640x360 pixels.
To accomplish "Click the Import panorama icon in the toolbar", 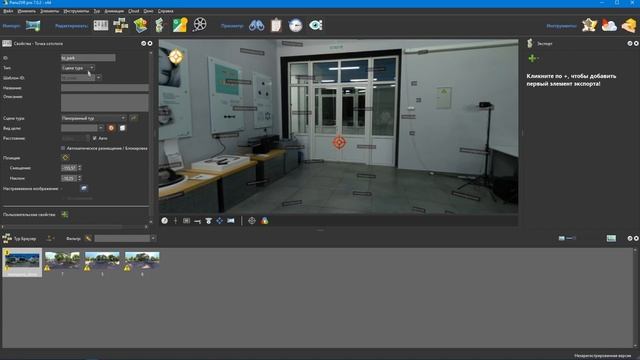I will tap(33, 25).
